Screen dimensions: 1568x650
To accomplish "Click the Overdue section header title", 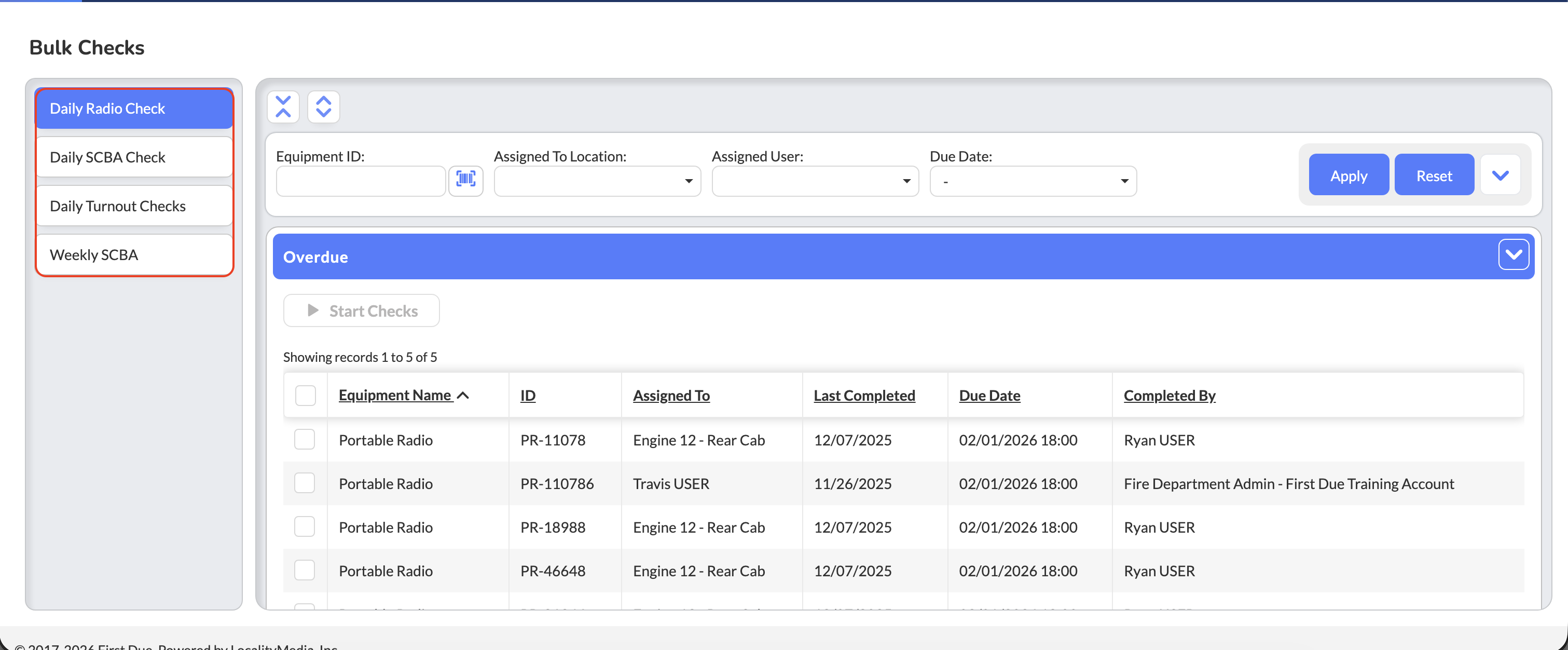I will pos(315,257).
